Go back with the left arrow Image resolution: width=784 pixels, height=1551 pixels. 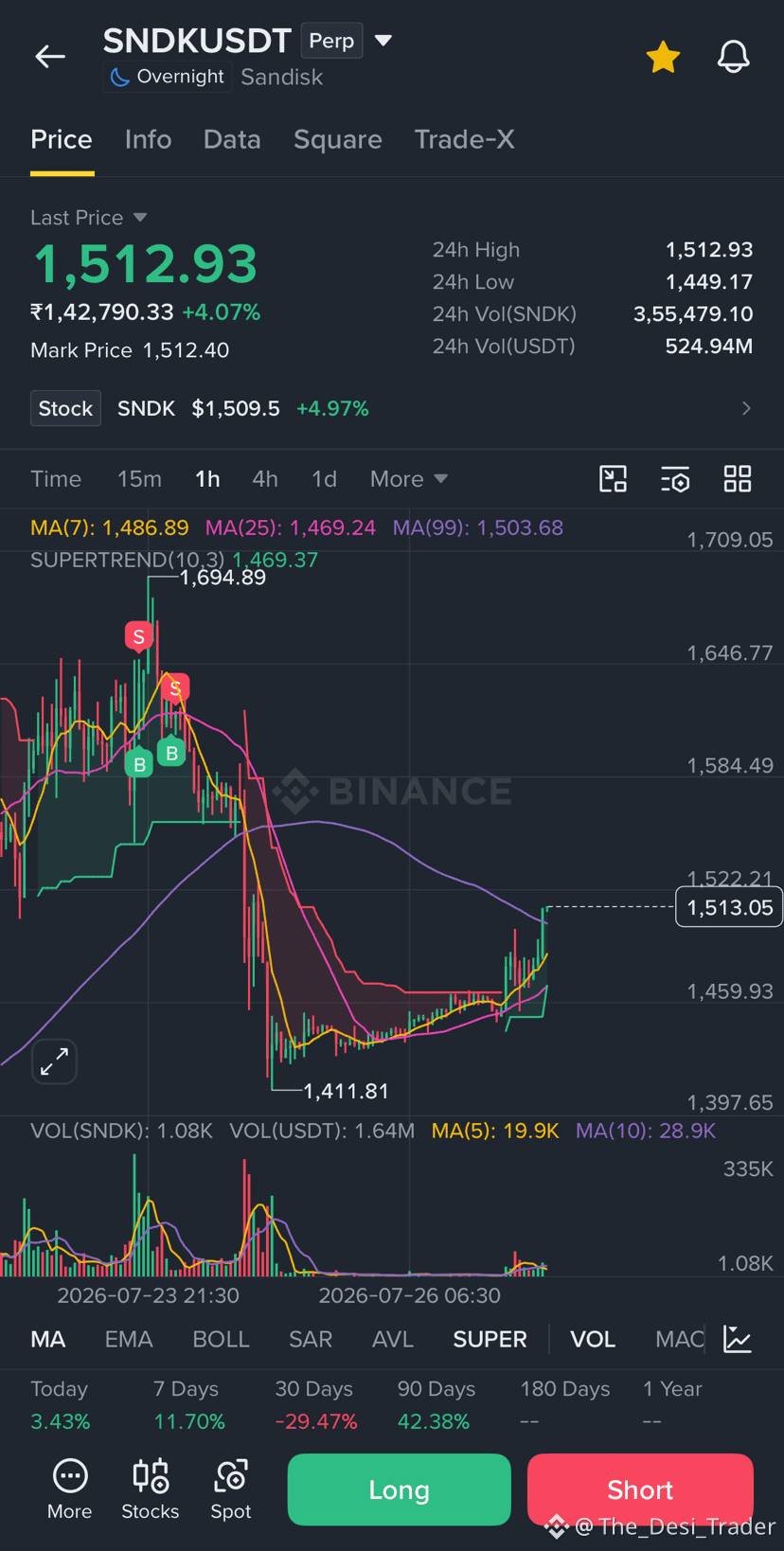tap(50, 57)
